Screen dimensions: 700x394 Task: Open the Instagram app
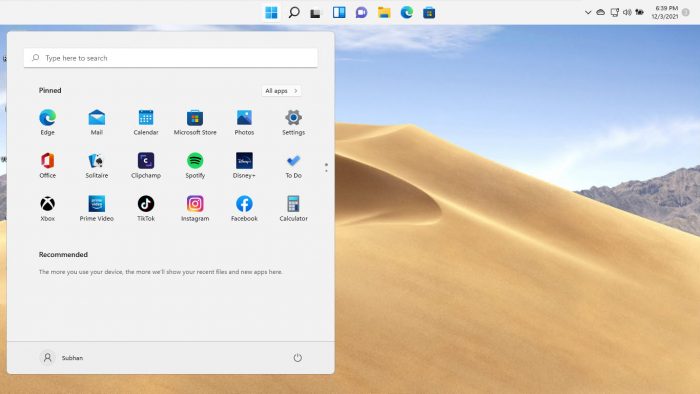click(195, 208)
